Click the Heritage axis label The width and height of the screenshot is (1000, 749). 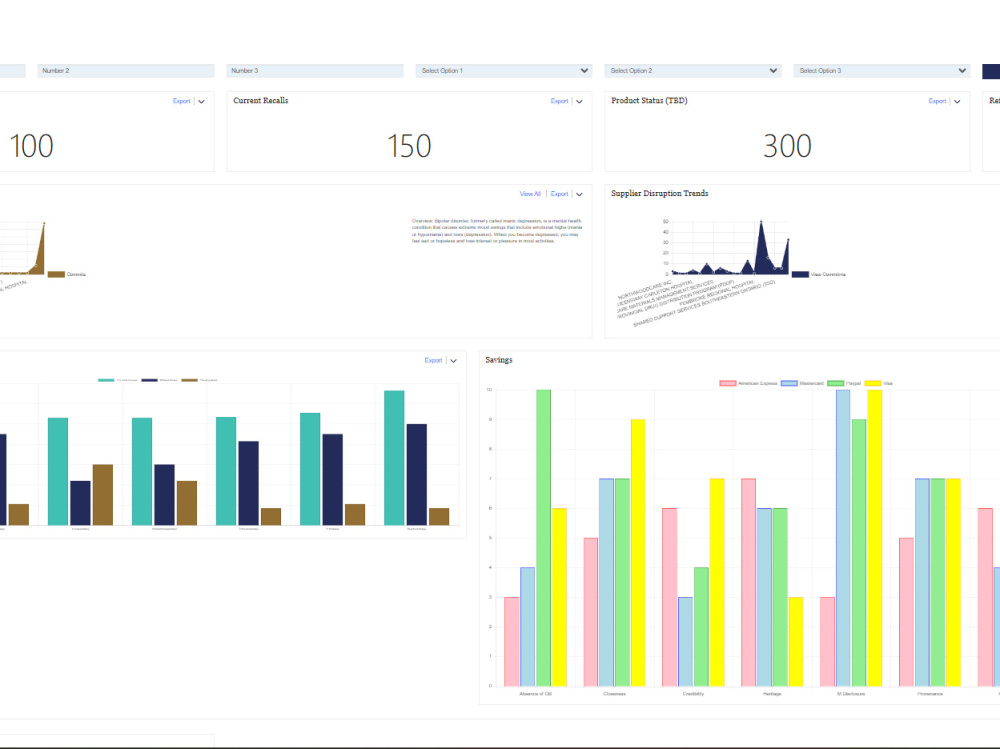(x=772, y=693)
